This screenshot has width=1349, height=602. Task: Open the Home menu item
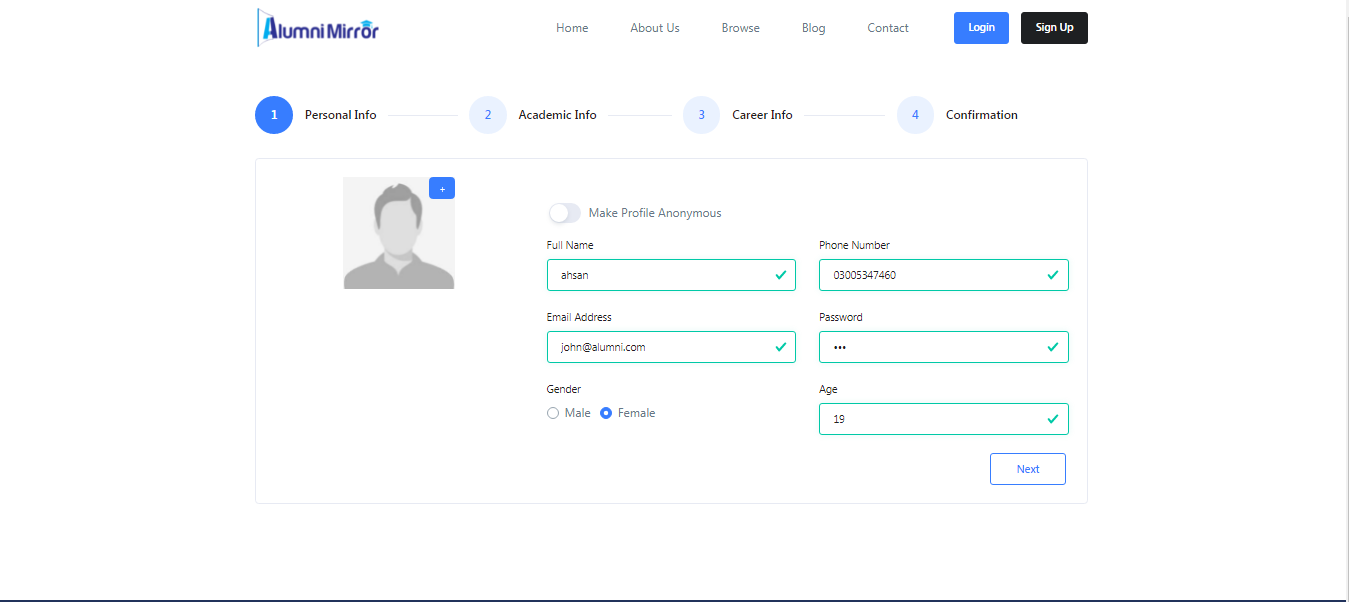(572, 28)
